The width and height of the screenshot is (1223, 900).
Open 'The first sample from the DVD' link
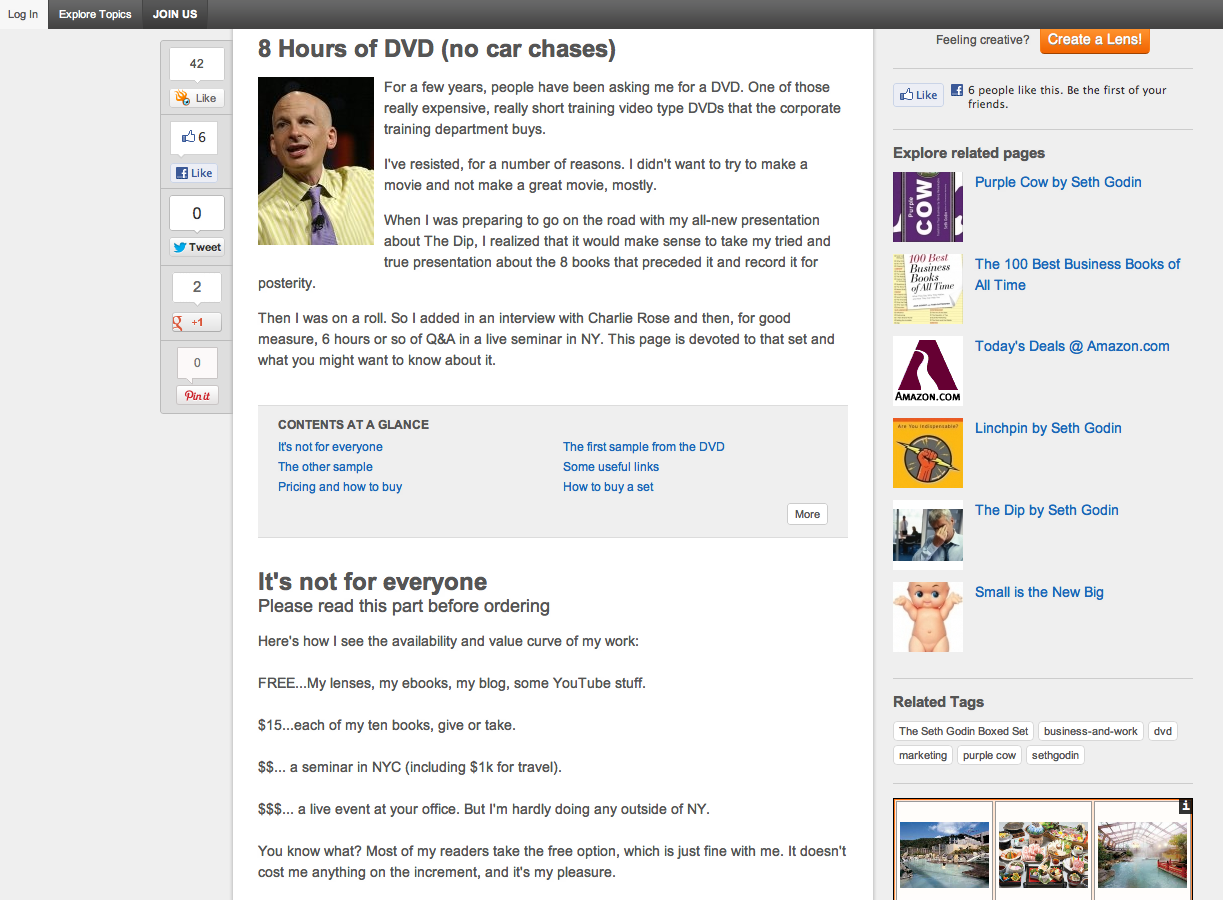click(643, 447)
